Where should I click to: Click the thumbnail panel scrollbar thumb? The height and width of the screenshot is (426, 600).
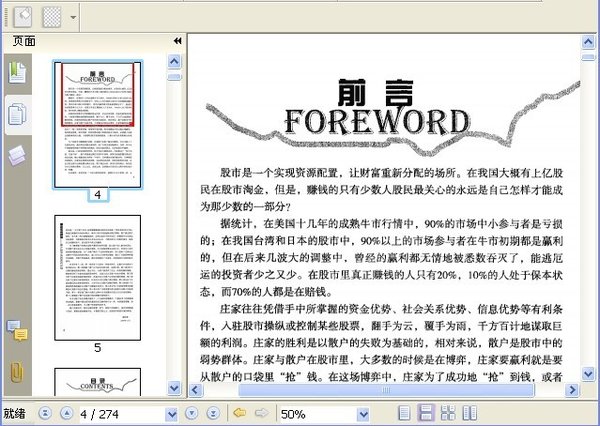[x=174, y=77]
